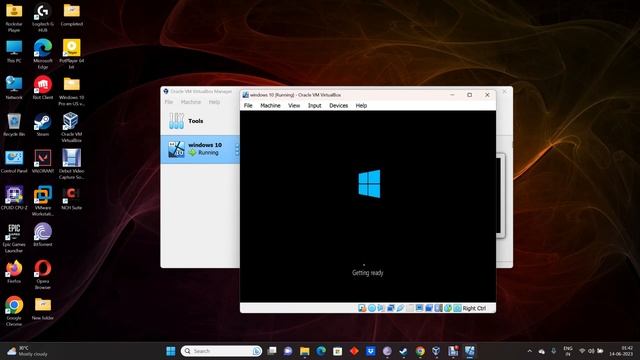Click the recording indicator icon in VM status bar
This screenshot has width=640, height=360.
pos(429,308)
